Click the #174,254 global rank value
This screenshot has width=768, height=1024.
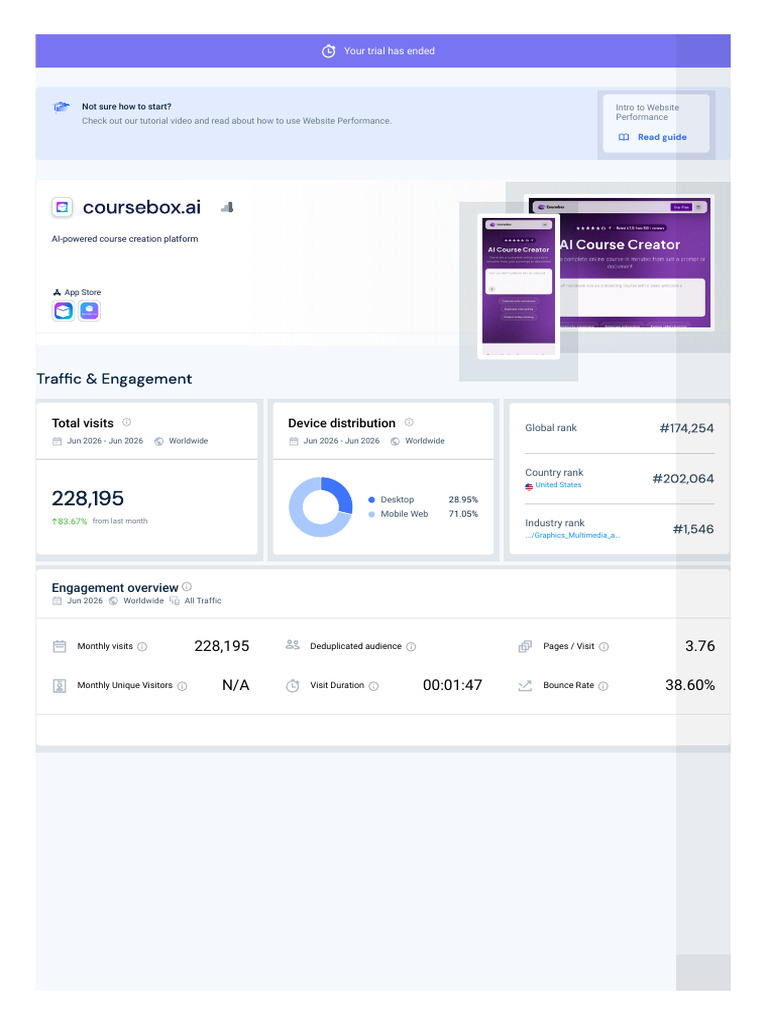[686, 428]
